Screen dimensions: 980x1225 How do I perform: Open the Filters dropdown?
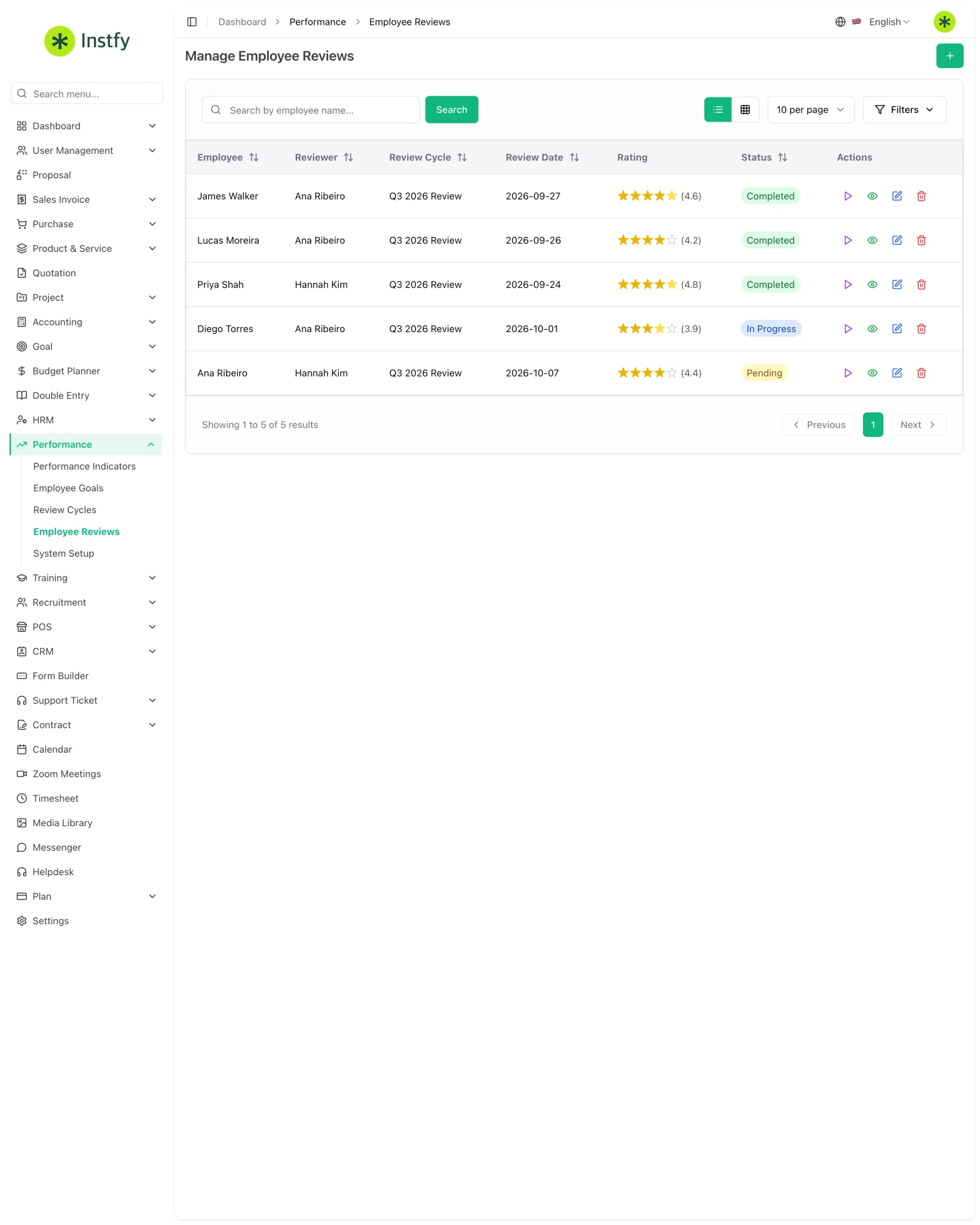(x=904, y=110)
